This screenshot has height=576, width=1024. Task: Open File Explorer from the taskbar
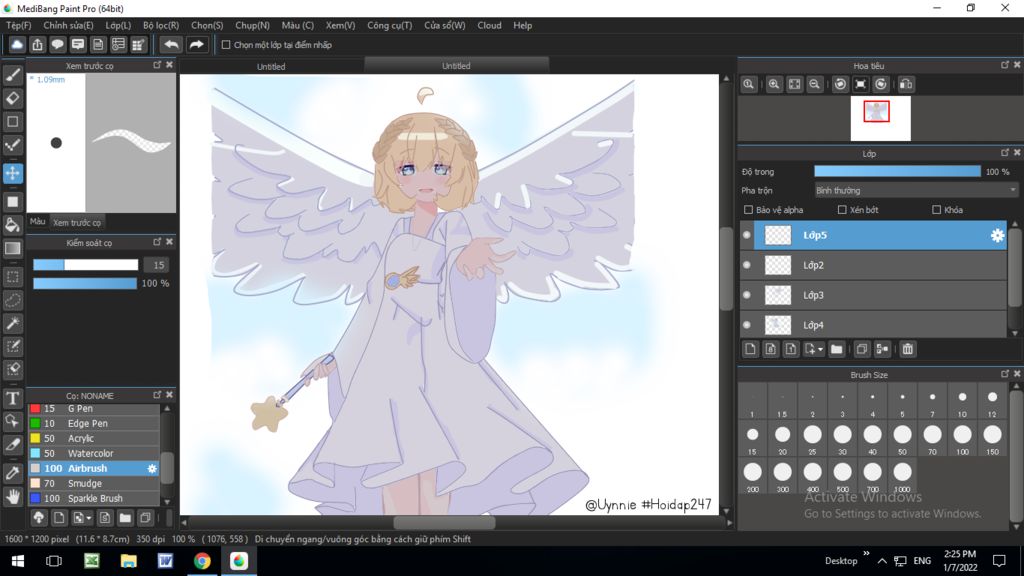coord(129,561)
